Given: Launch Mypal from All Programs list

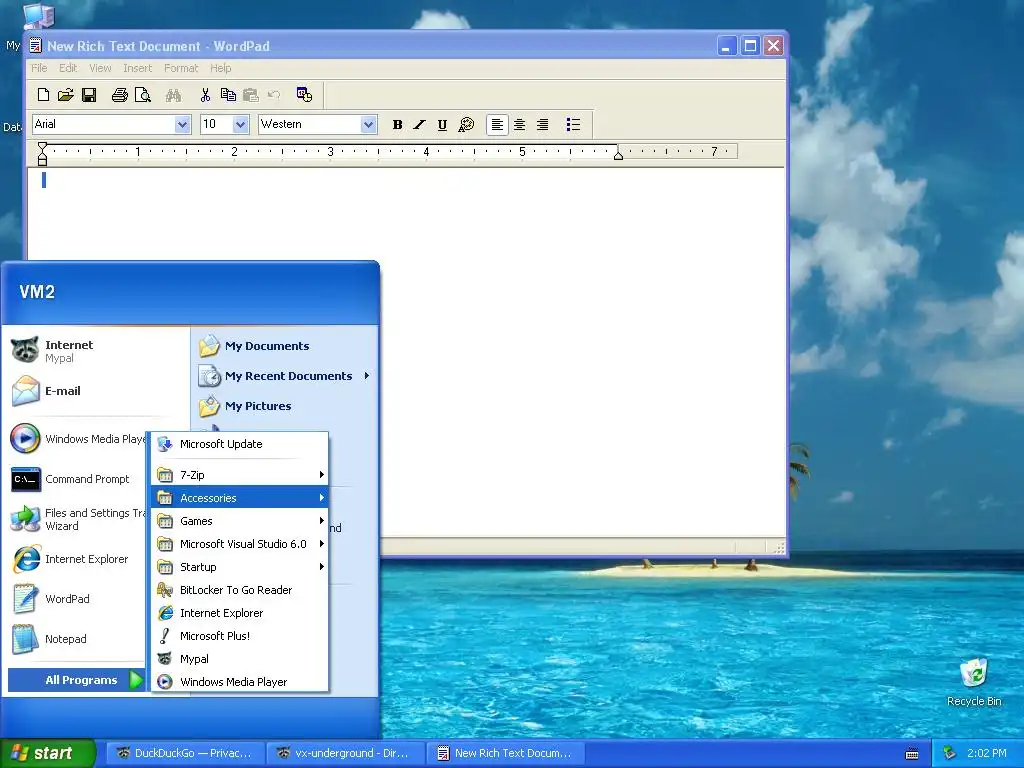Looking at the screenshot, I should (240, 659).
